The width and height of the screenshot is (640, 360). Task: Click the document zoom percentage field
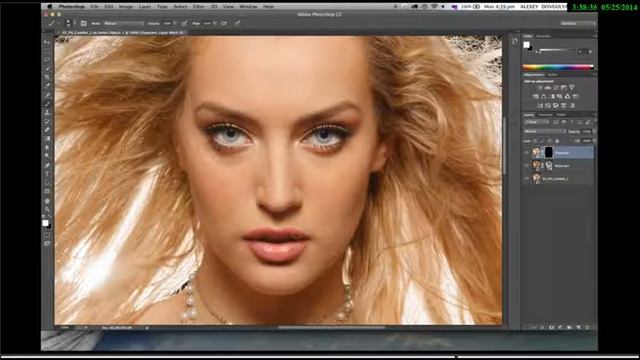pos(64,327)
